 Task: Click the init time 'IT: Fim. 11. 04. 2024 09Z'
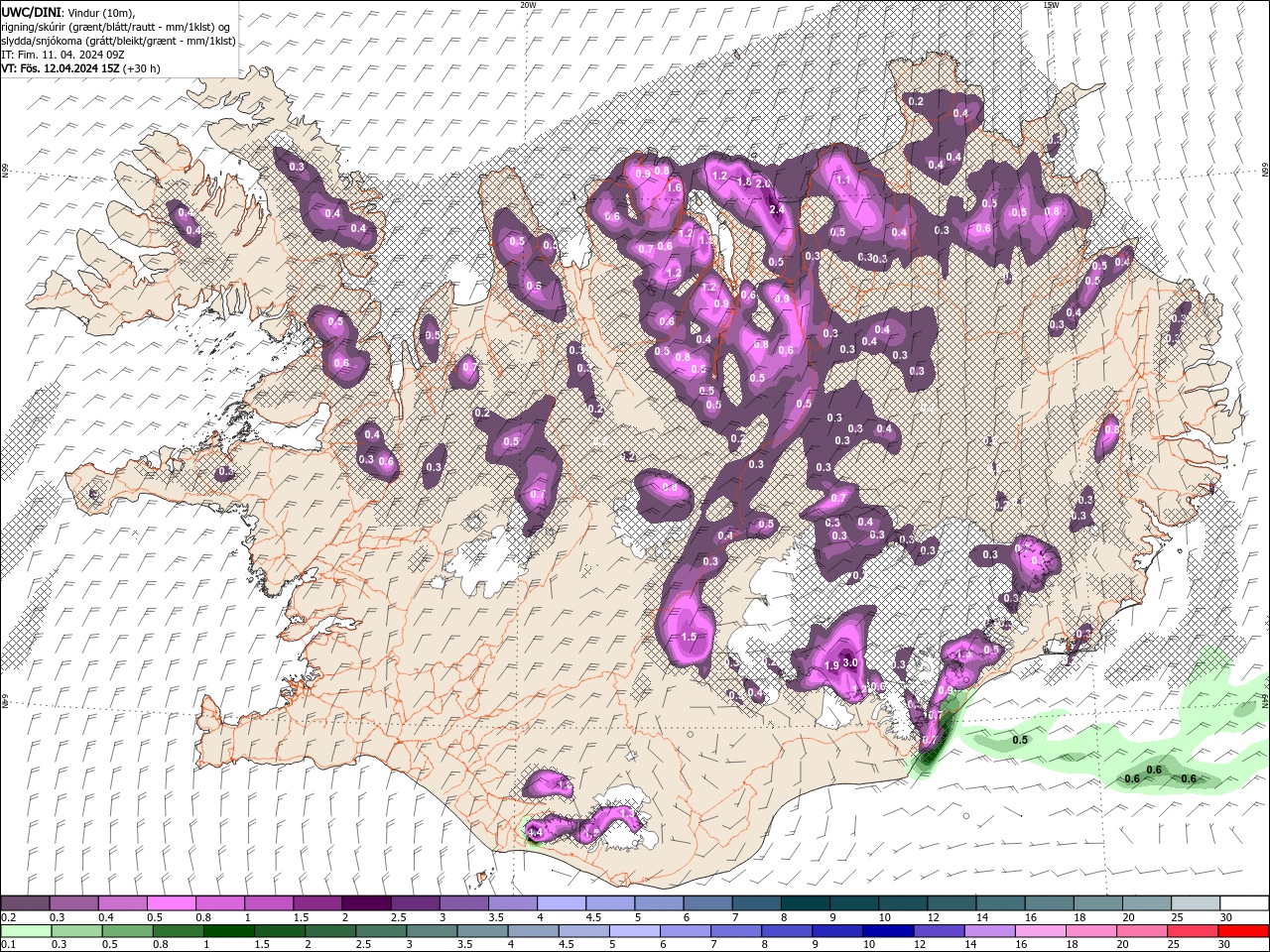click(x=64, y=55)
